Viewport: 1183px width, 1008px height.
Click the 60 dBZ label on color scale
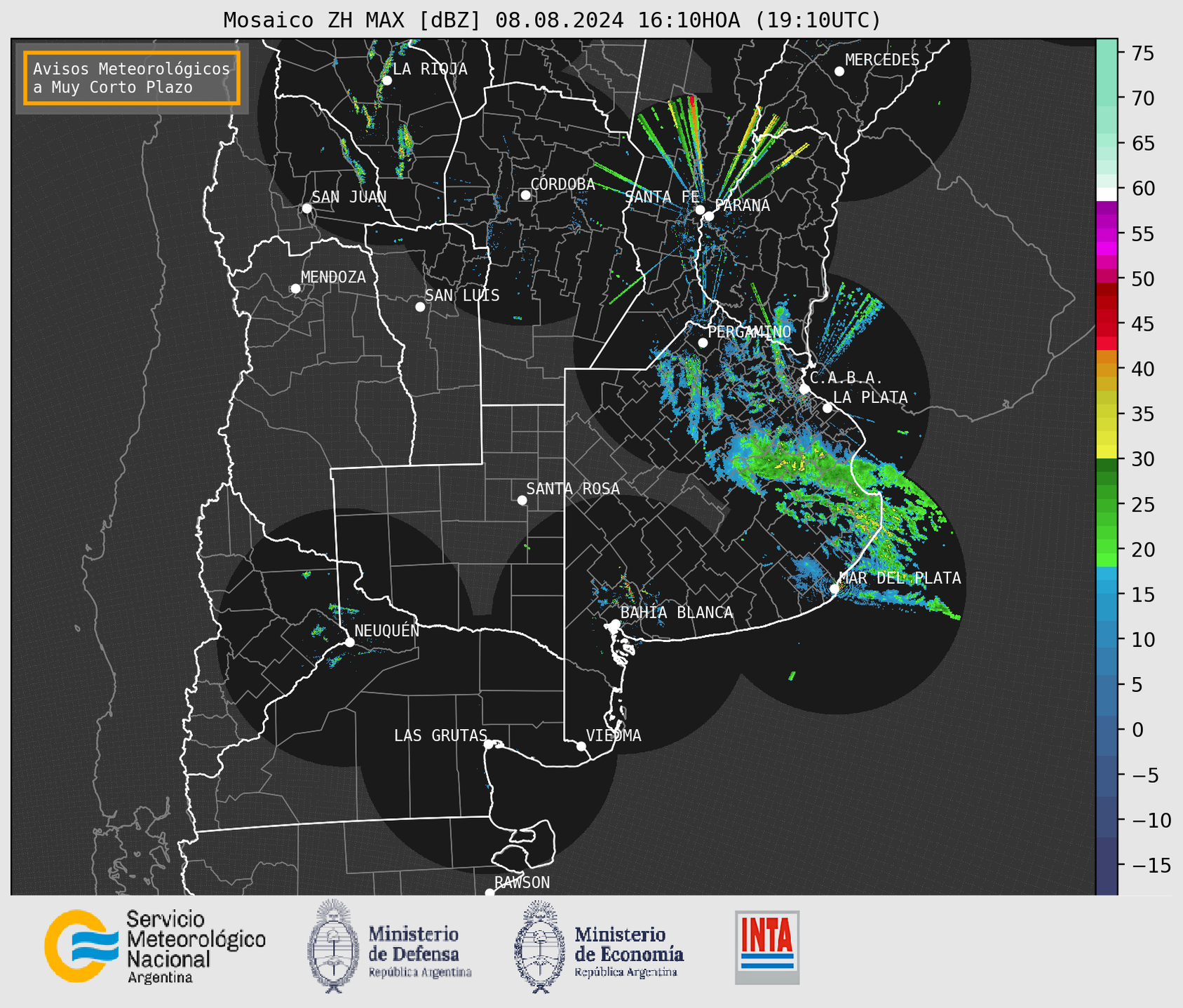pyautogui.click(x=1142, y=189)
